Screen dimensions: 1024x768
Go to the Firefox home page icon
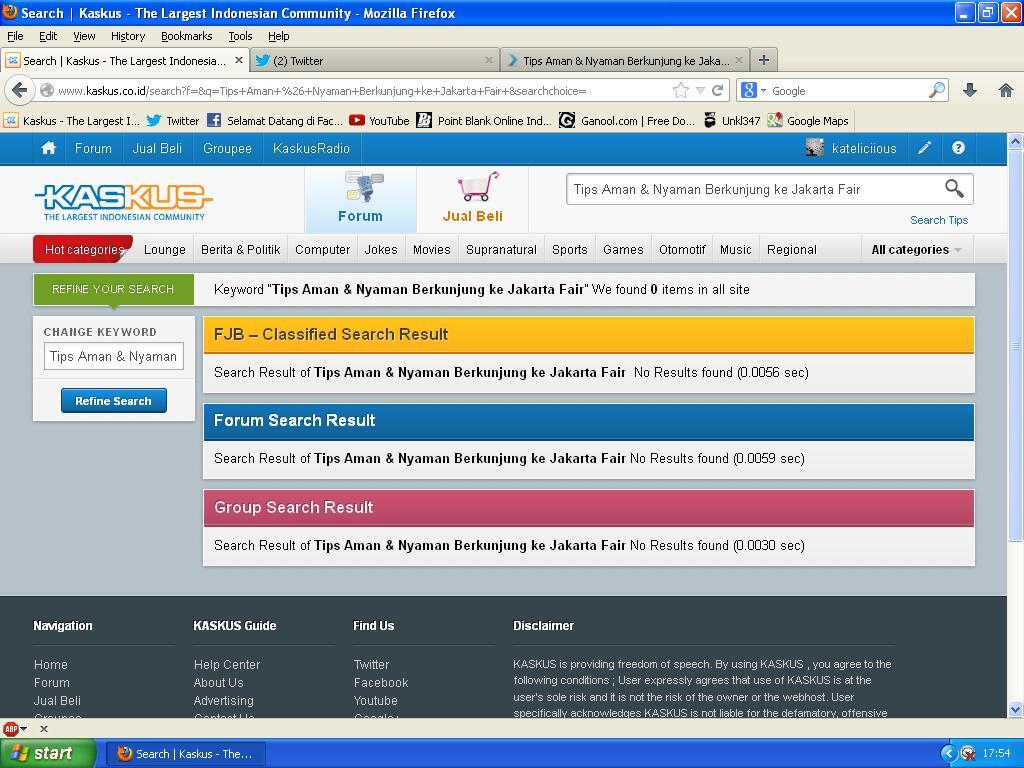(x=1006, y=90)
